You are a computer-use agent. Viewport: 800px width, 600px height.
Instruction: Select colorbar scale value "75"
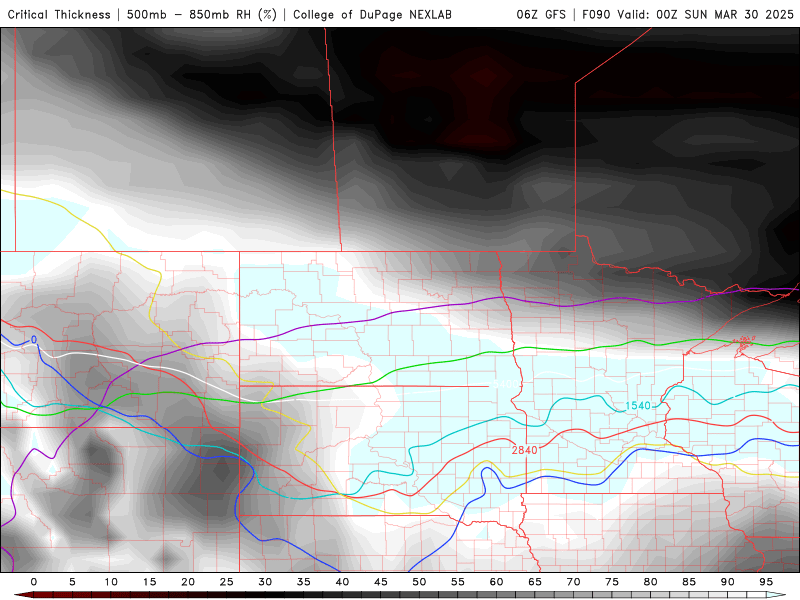point(612,582)
